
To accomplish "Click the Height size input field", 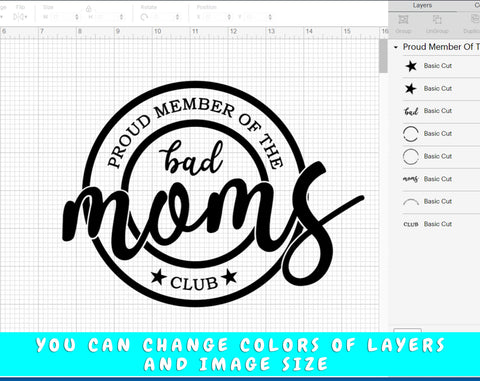I will click(106, 17).
